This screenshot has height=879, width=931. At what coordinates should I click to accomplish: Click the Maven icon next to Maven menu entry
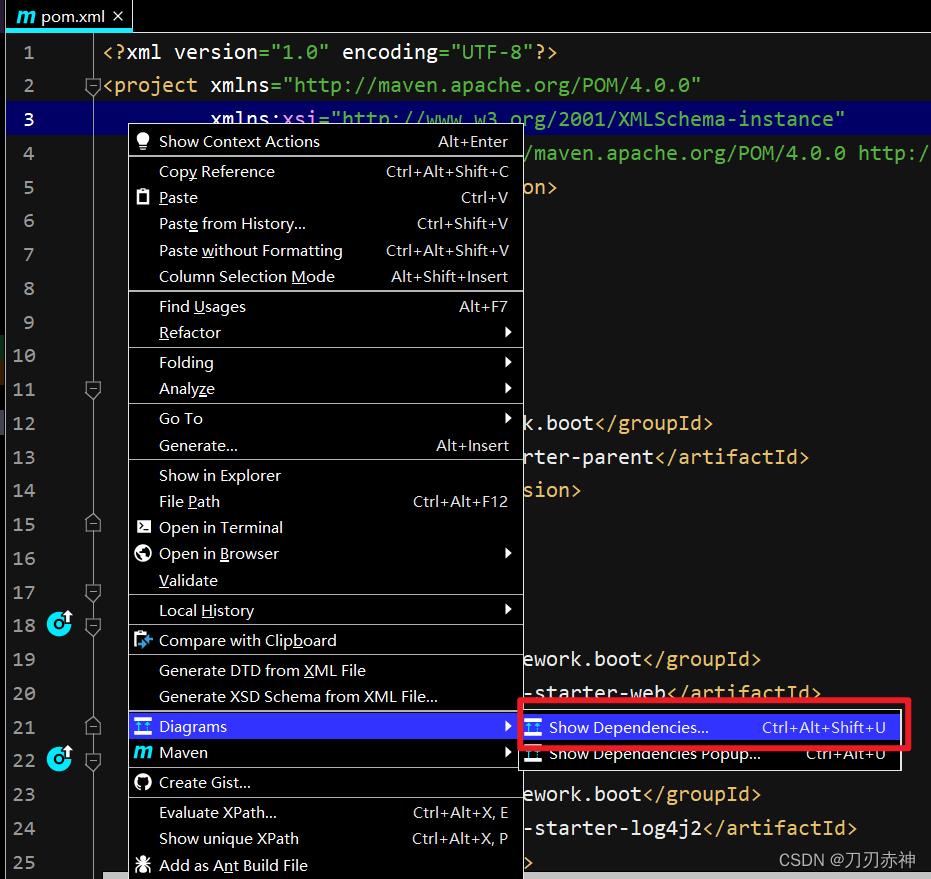(x=143, y=752)
